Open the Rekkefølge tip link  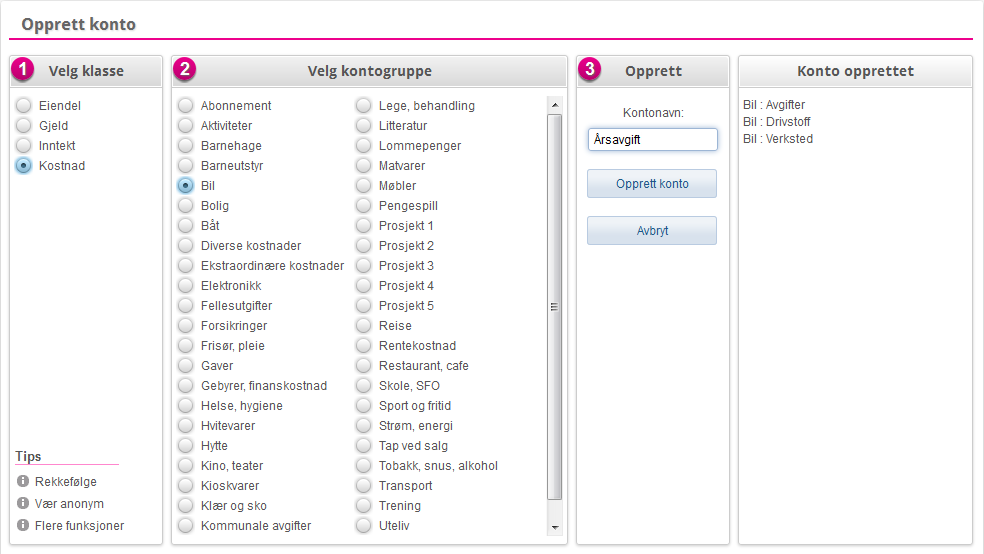[66, 481]
